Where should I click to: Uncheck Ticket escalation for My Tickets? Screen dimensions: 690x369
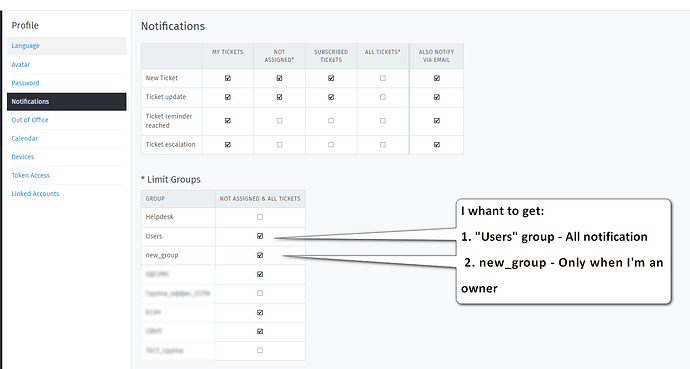[x=228, y=145]
